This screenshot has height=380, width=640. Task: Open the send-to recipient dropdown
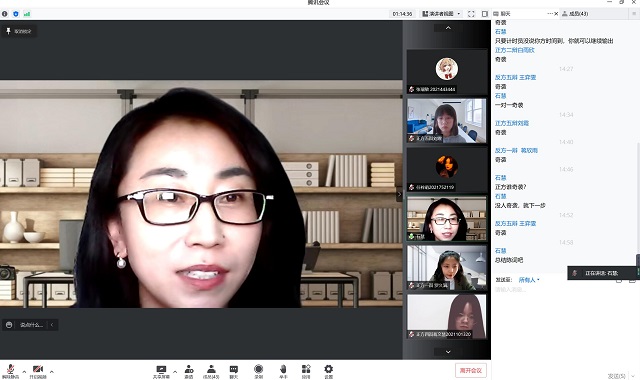pos(529,280)
